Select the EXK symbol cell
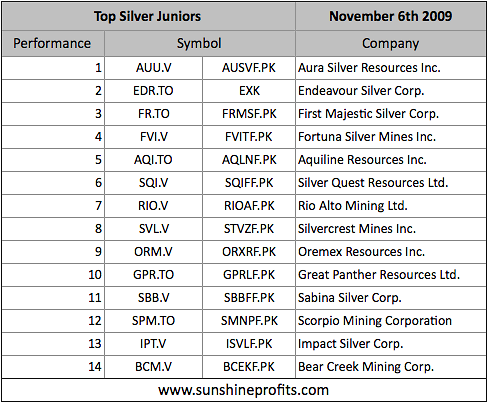488x403 pixels. (x=249, y=91)
